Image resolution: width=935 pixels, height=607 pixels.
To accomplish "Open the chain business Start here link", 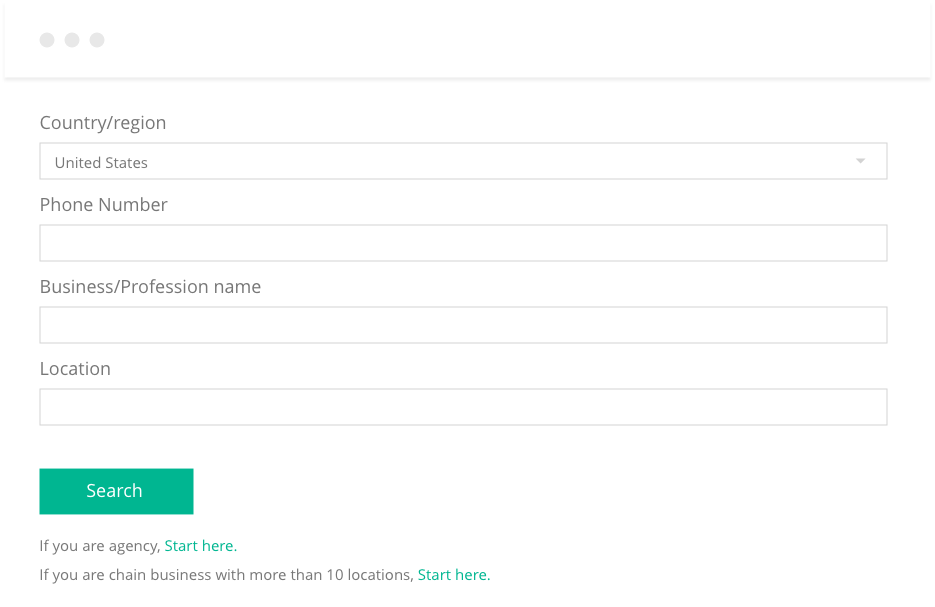I will click(x=454, y=575).
